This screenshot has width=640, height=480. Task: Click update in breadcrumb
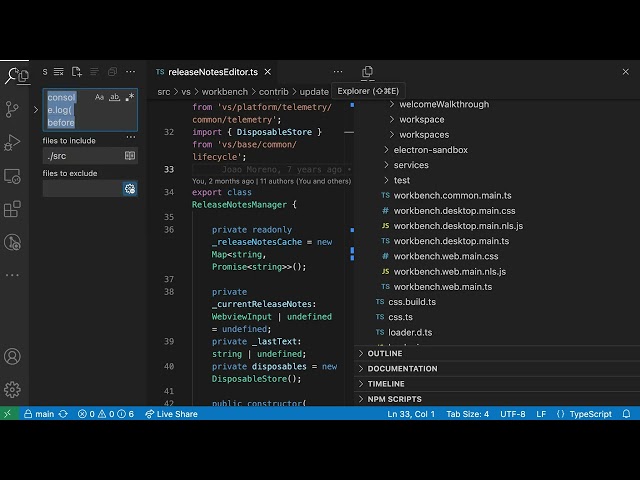click(x=314, y=92)
